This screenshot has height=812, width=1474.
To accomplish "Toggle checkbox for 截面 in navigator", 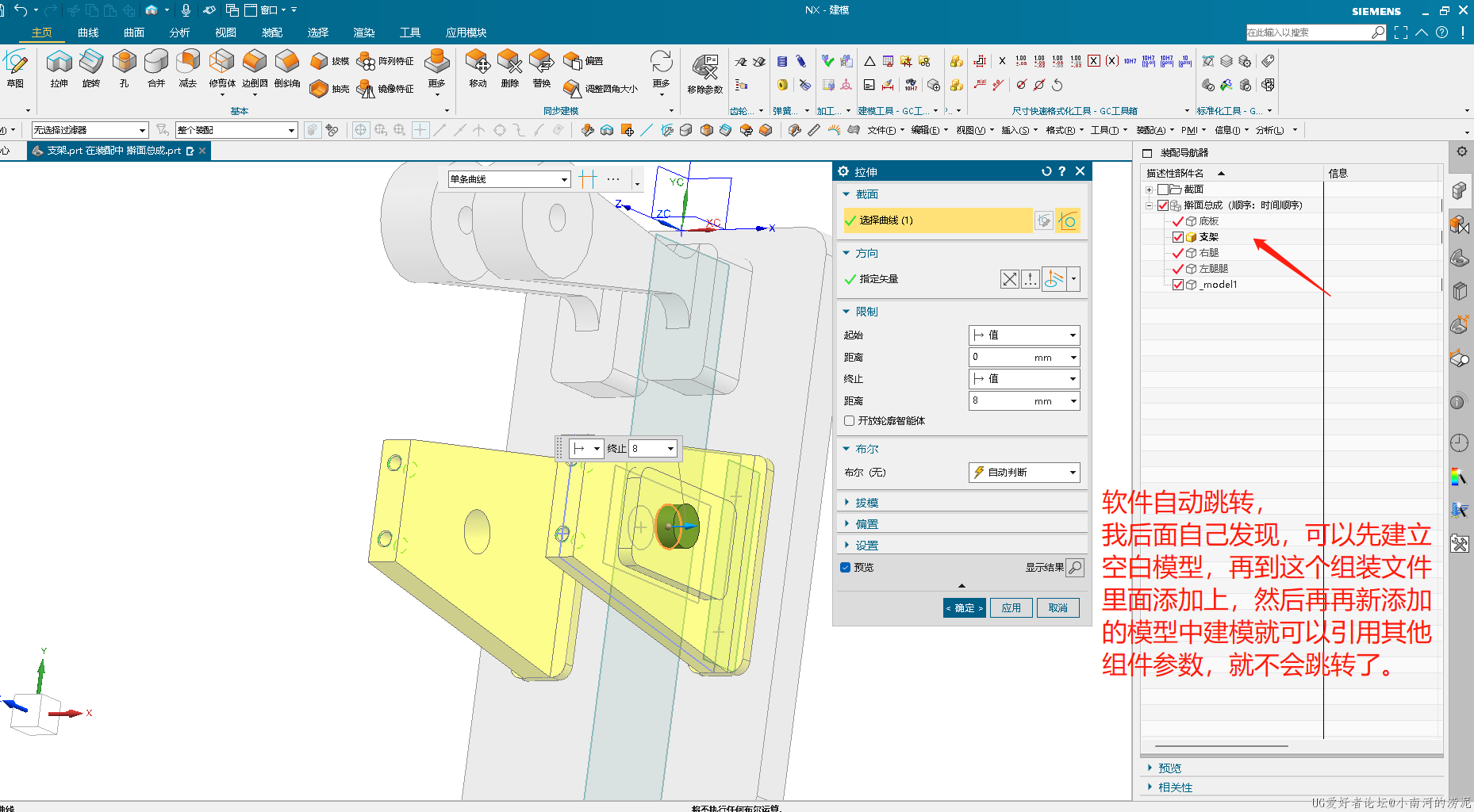I will 1163,190.
